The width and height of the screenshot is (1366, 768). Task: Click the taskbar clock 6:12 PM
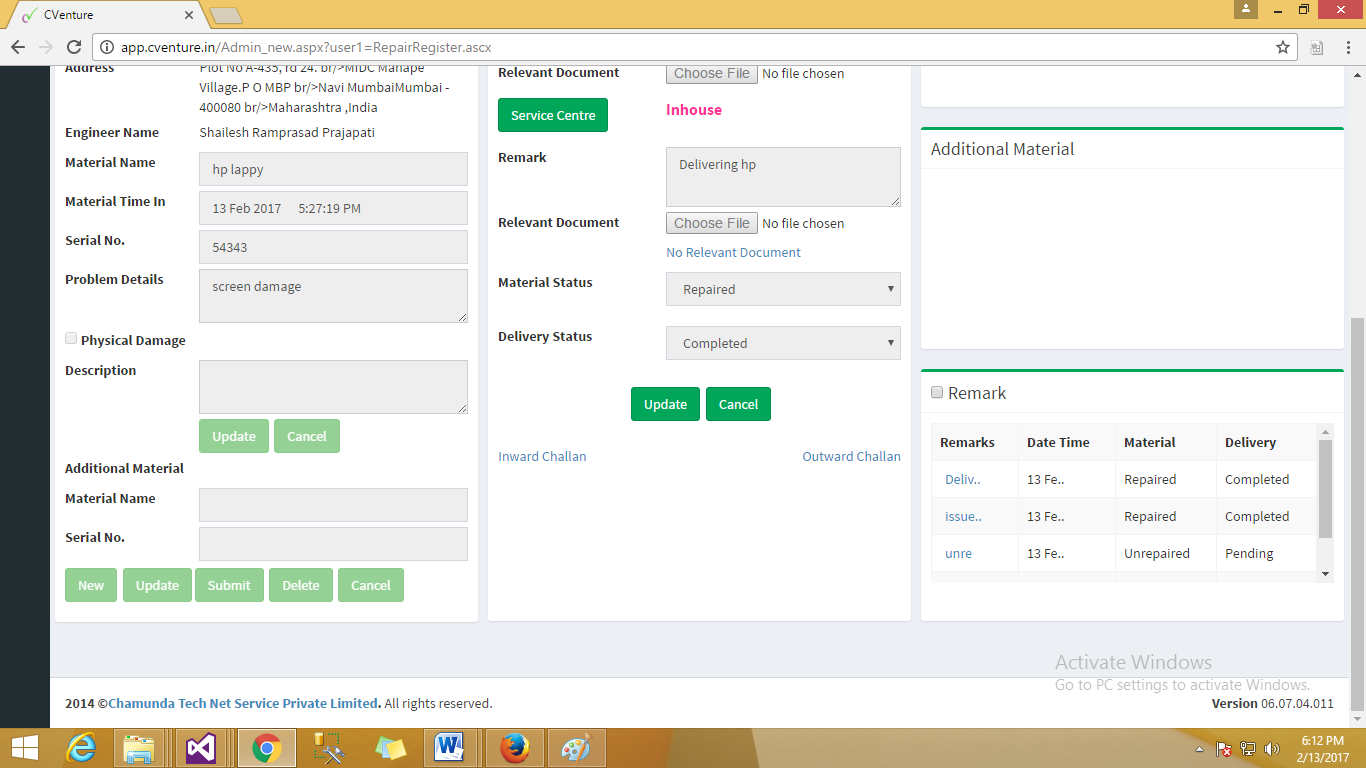coord(1322,741)
